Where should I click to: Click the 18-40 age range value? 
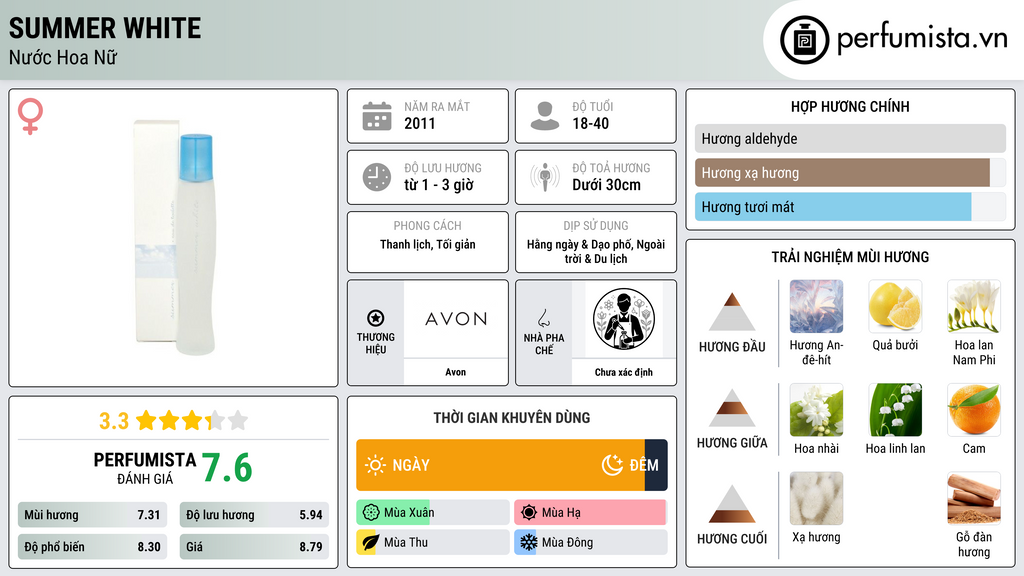[590, 123]
